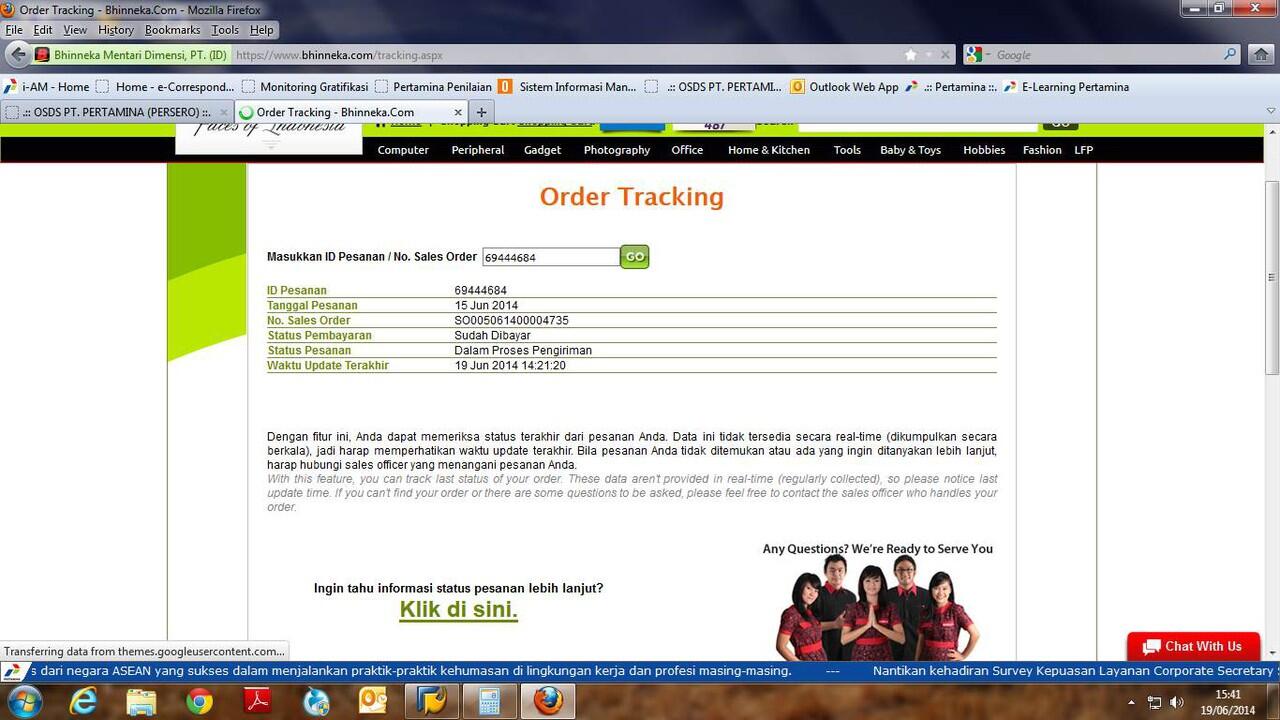Open Computer category in site nav
The width and height of the screenshot is (1280, 720).
click(x=403, y=150)
